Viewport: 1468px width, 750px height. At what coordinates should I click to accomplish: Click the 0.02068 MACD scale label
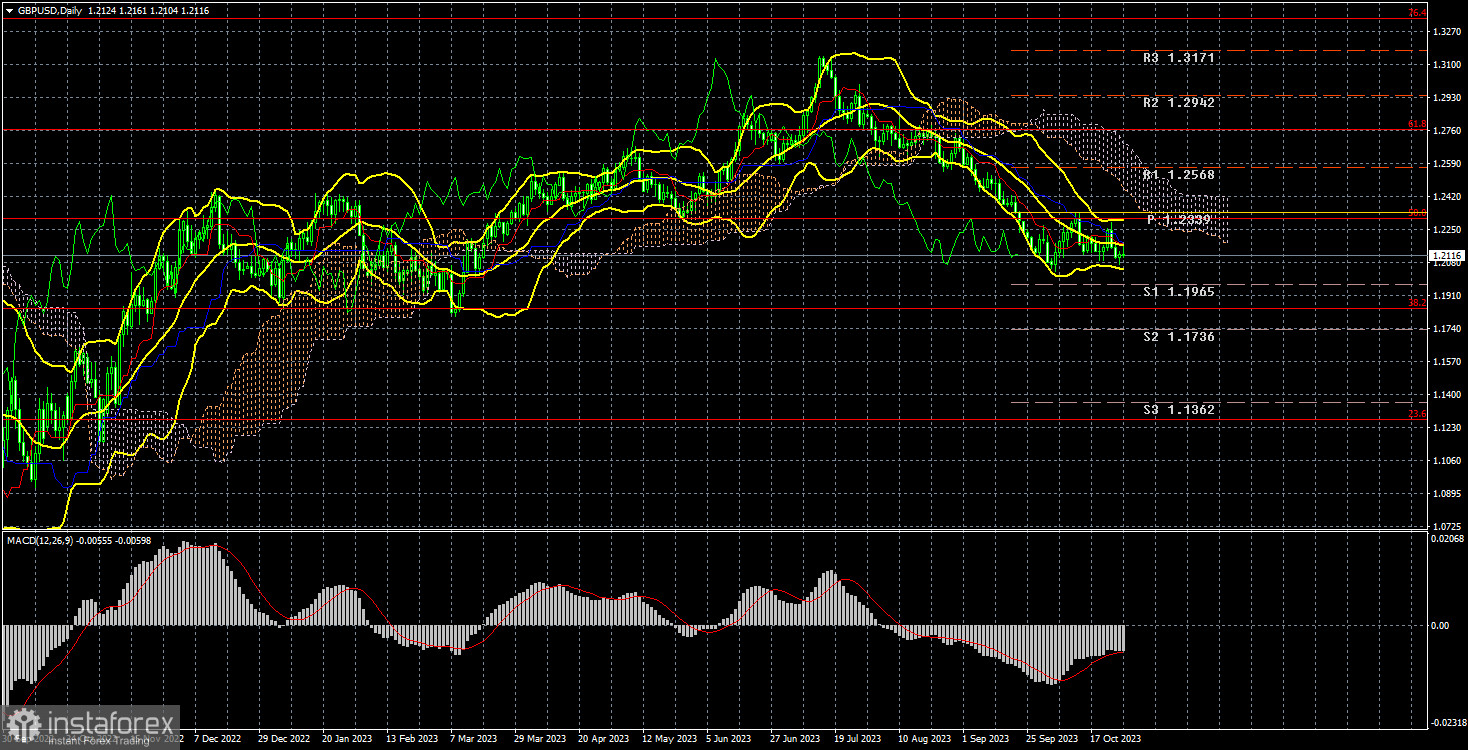1447,539
